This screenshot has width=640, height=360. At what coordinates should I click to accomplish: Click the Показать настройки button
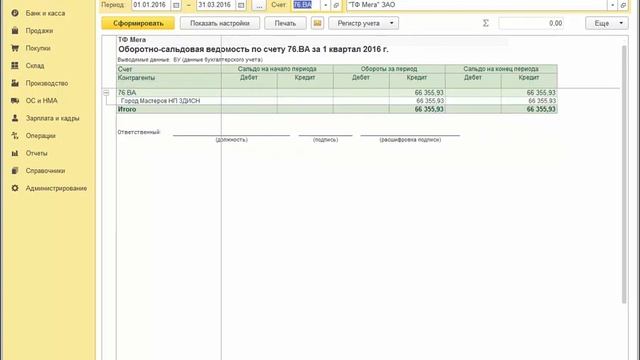(220, 23)
